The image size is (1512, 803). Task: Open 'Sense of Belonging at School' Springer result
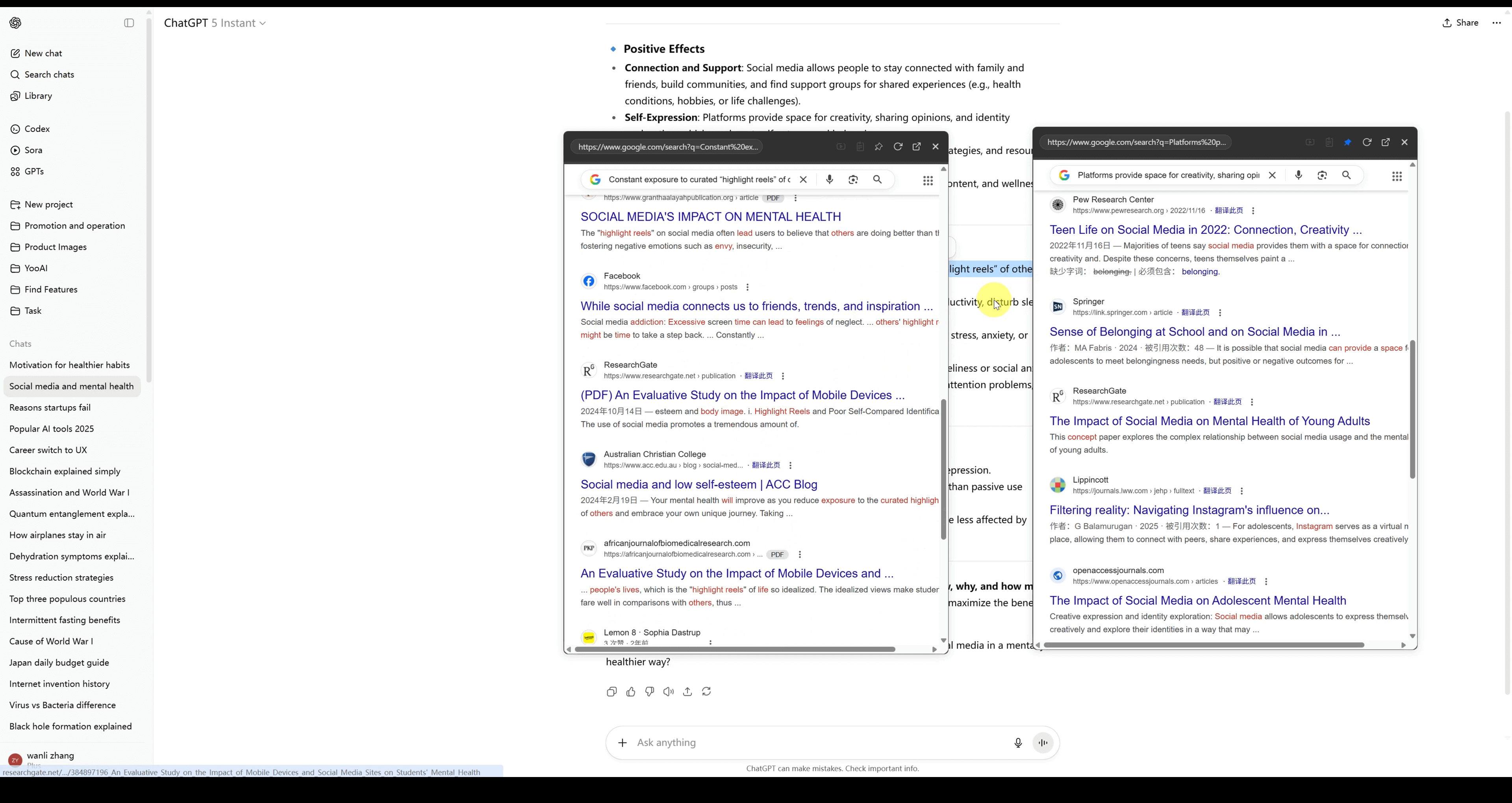pos(1195,332)
